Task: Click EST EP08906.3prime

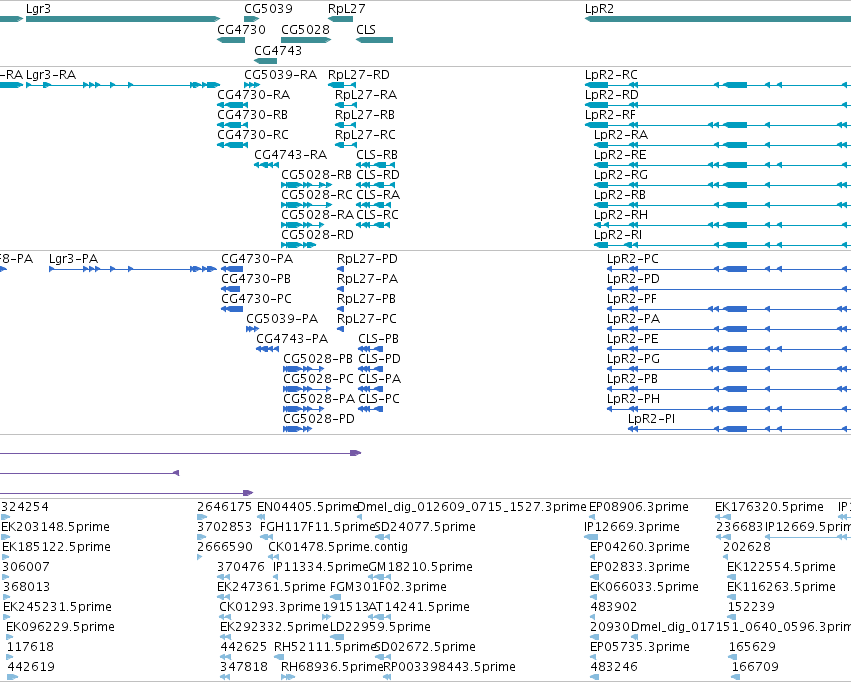Action: pyautogui.click(x=639, y=507)
